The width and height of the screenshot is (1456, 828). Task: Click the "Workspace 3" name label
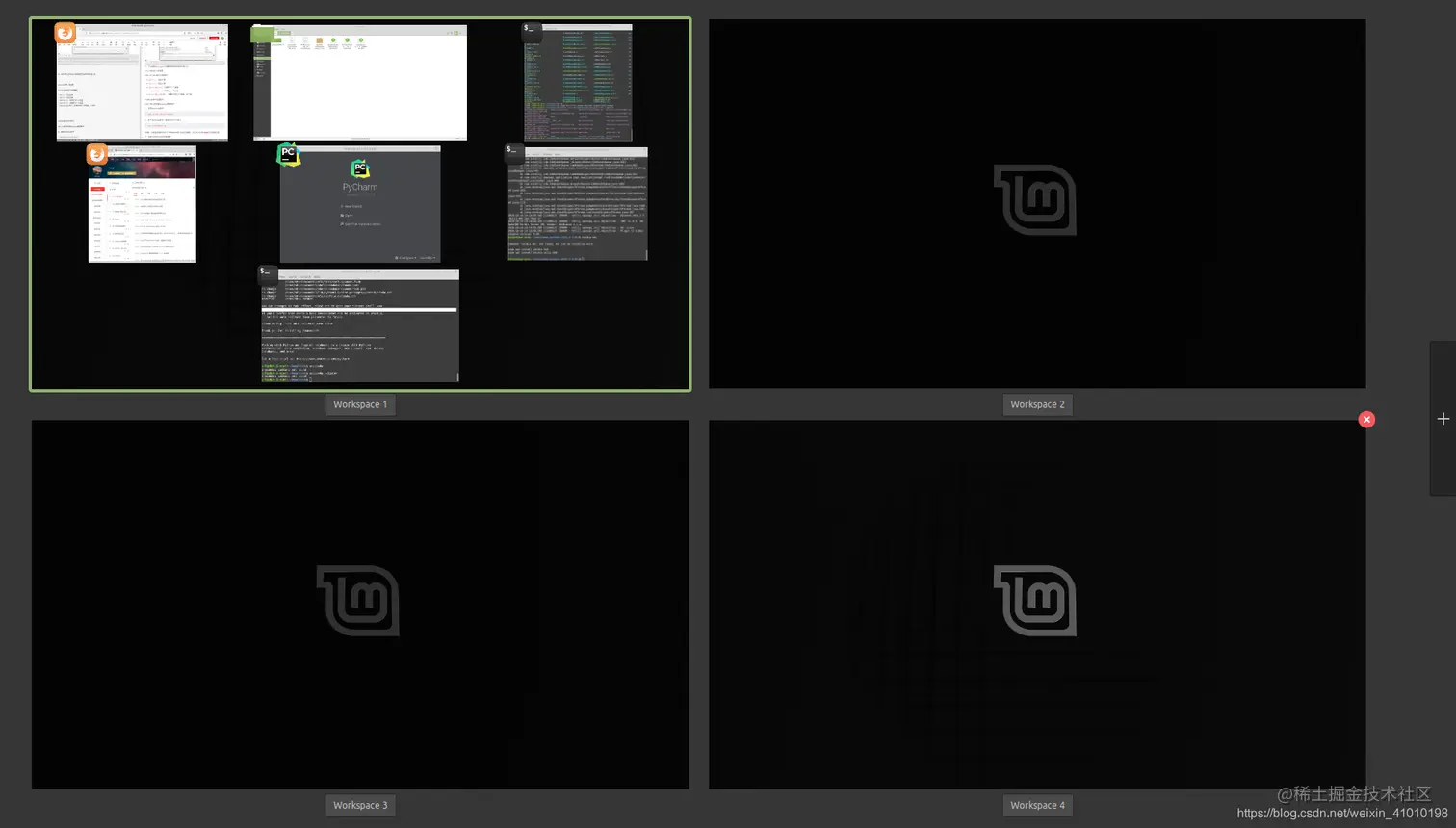coord(360,805)
